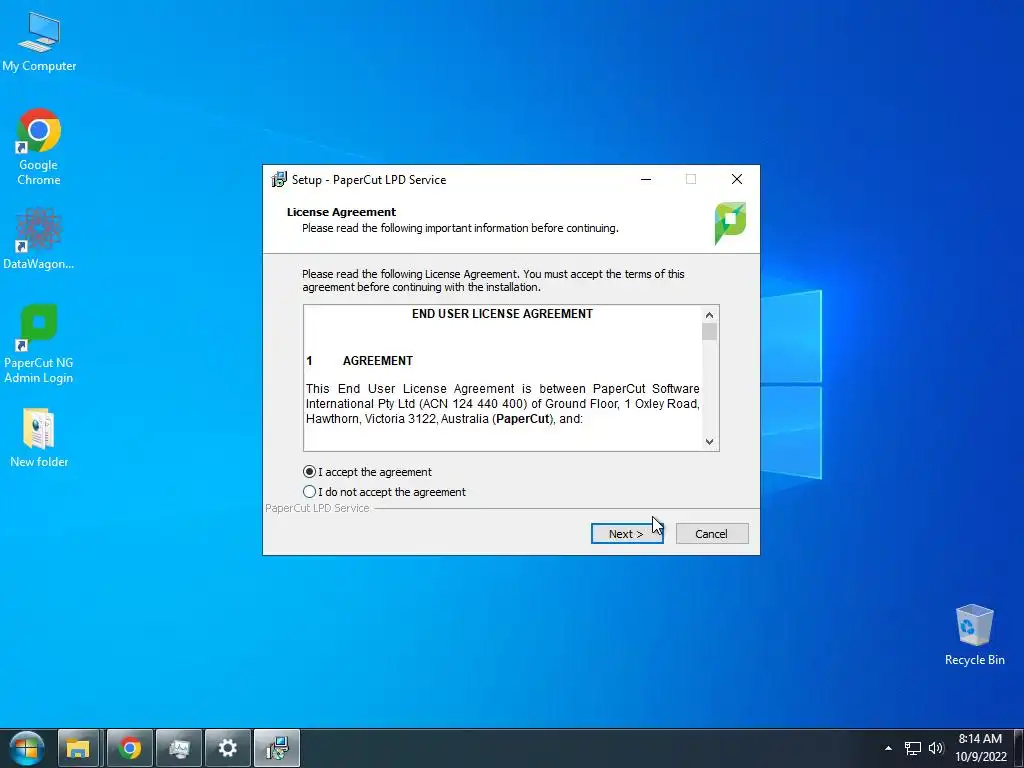
Task: Click the computer management taskbar icon
Action: click(179, 748)
